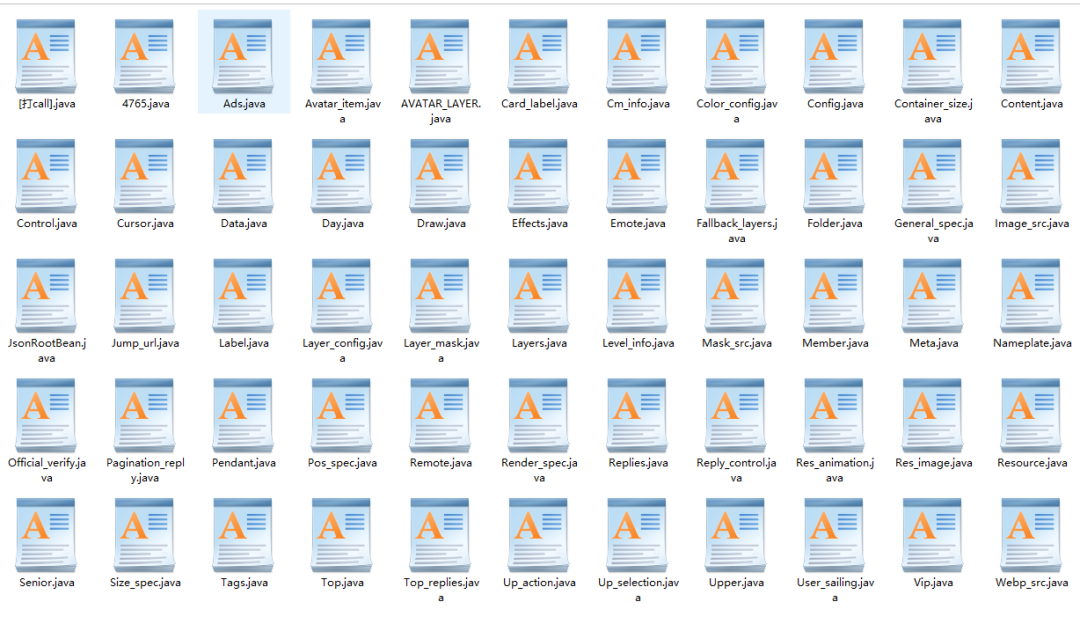
Task: Open the Avatar_item.java file icon
Action: (342, 57)
